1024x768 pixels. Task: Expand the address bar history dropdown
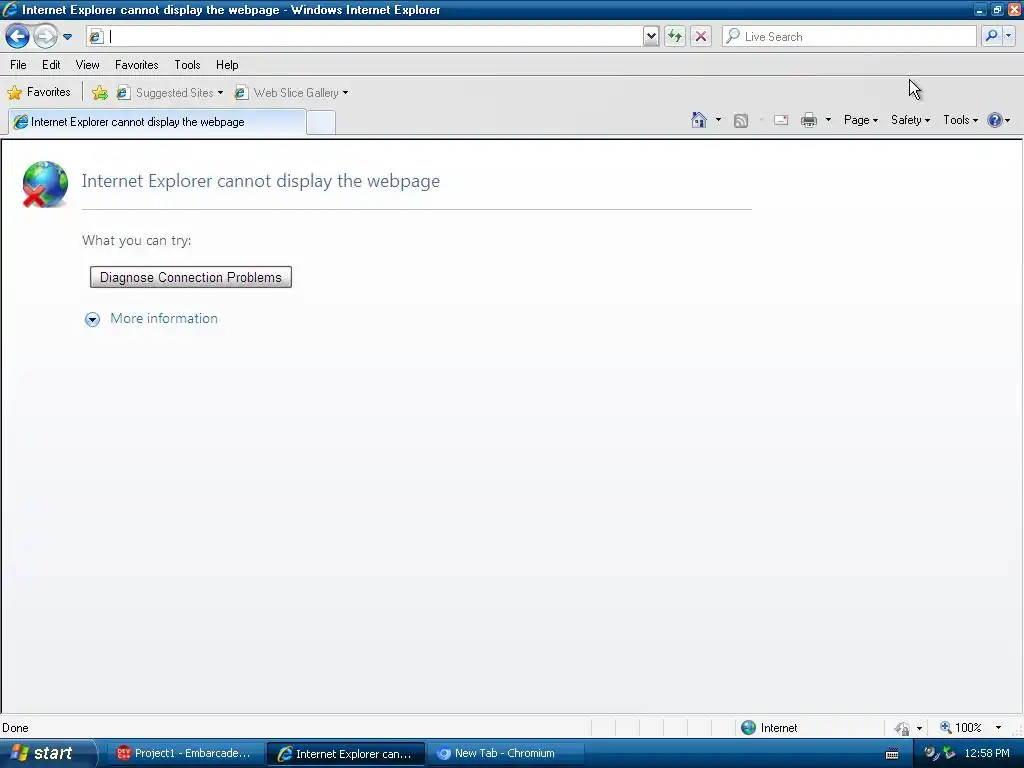coord(650,37)
